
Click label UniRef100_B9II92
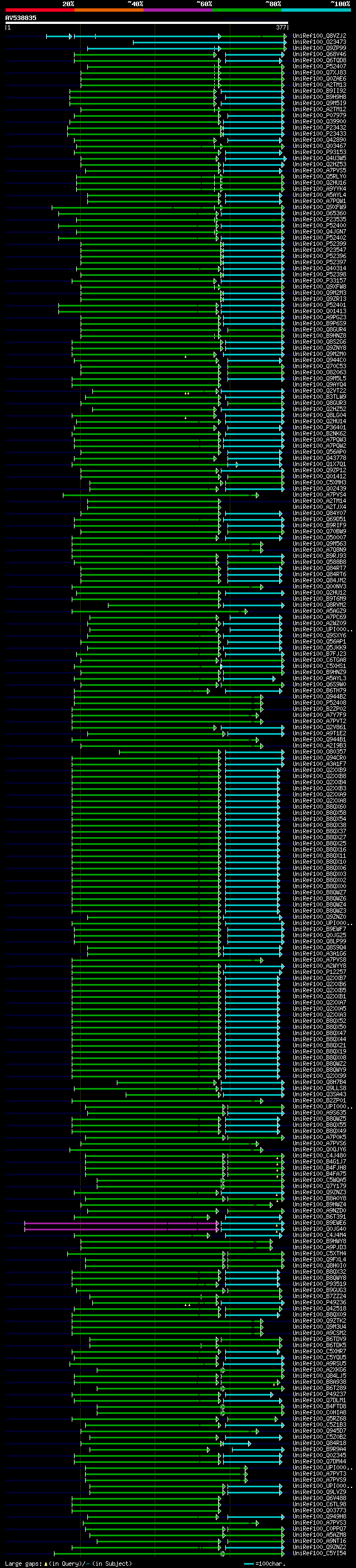319,91
